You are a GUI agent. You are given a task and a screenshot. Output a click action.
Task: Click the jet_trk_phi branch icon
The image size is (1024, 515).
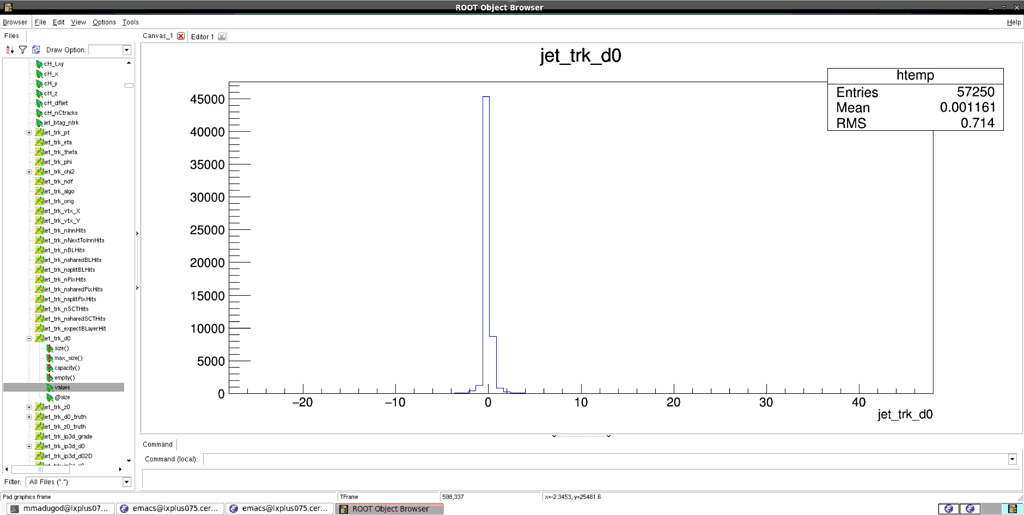coord(39,162)
